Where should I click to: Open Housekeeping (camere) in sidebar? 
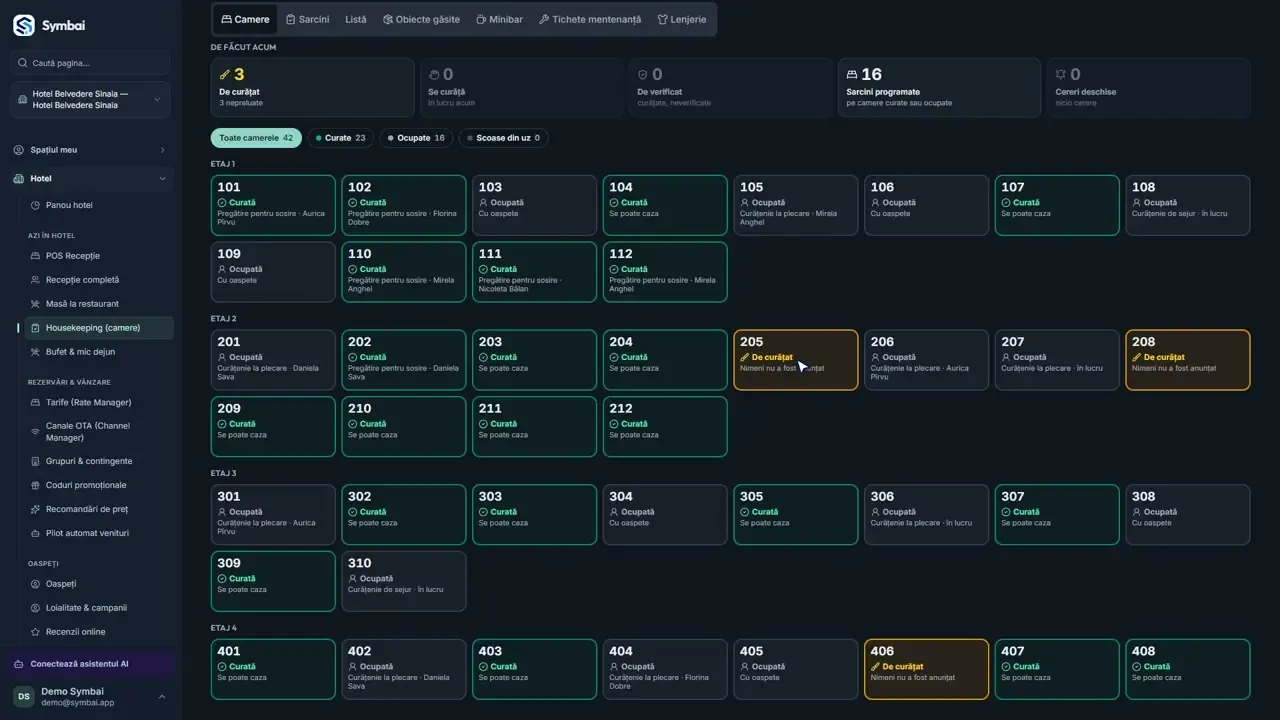97,328
